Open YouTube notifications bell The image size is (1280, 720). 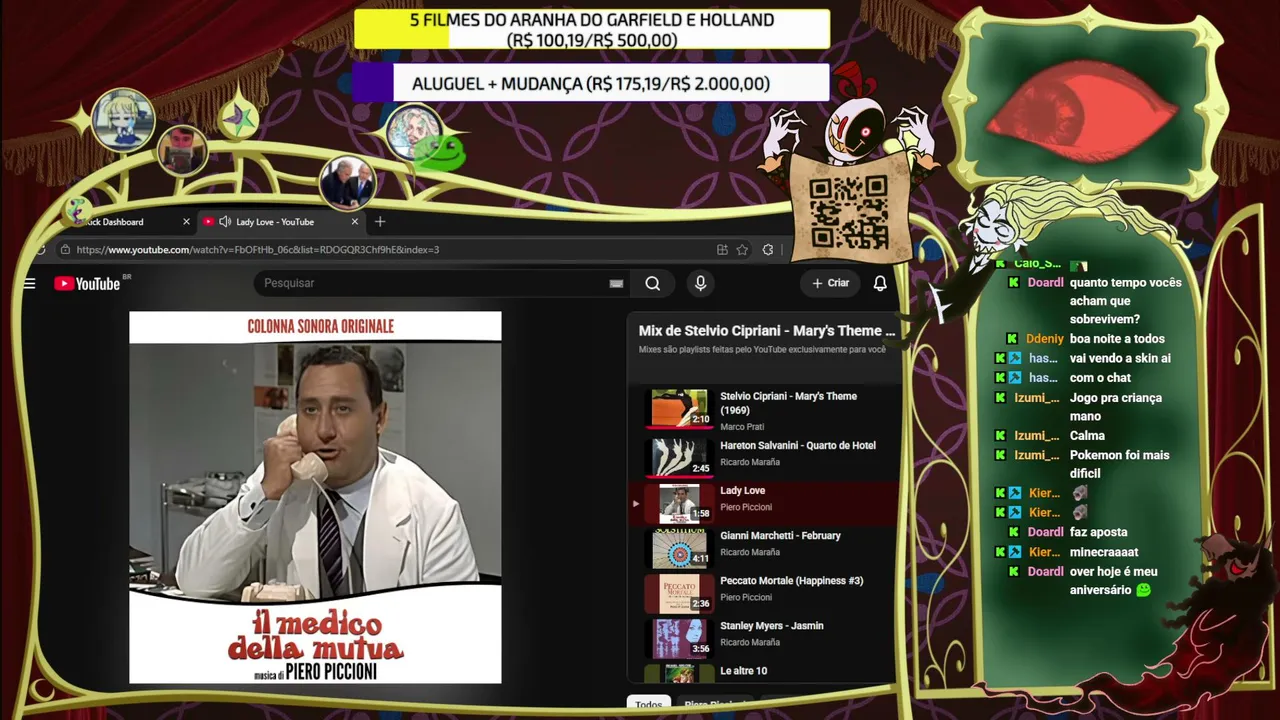click(880, 283)
